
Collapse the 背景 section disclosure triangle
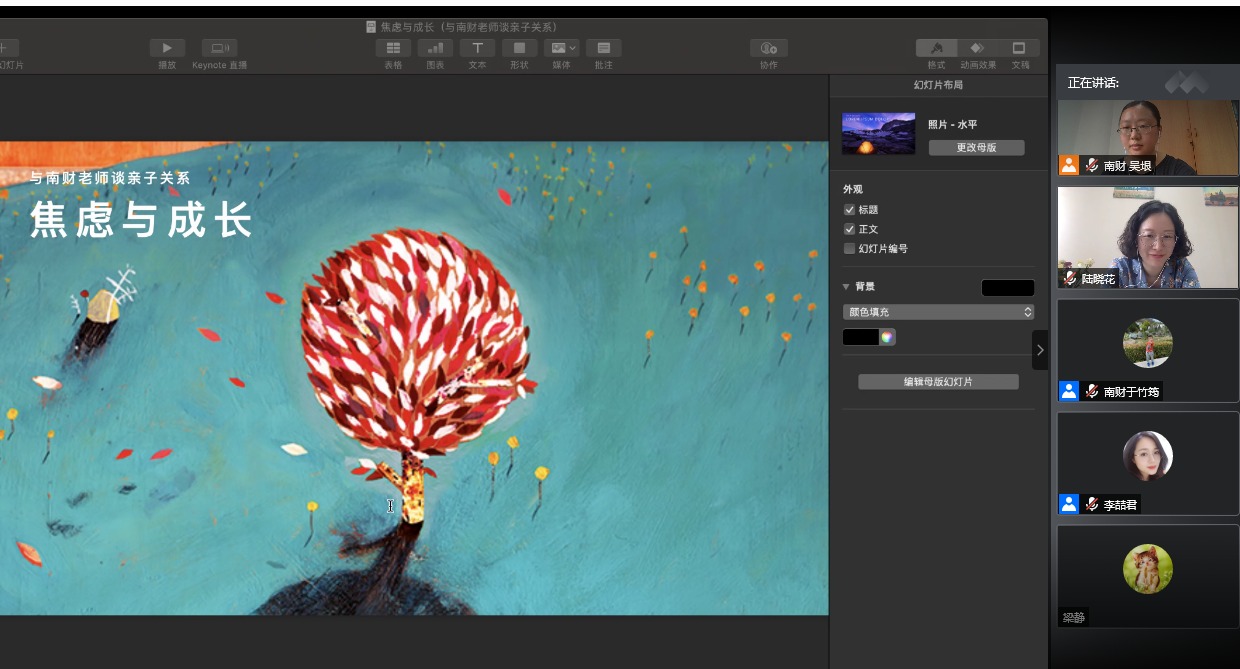coord(846,287)
